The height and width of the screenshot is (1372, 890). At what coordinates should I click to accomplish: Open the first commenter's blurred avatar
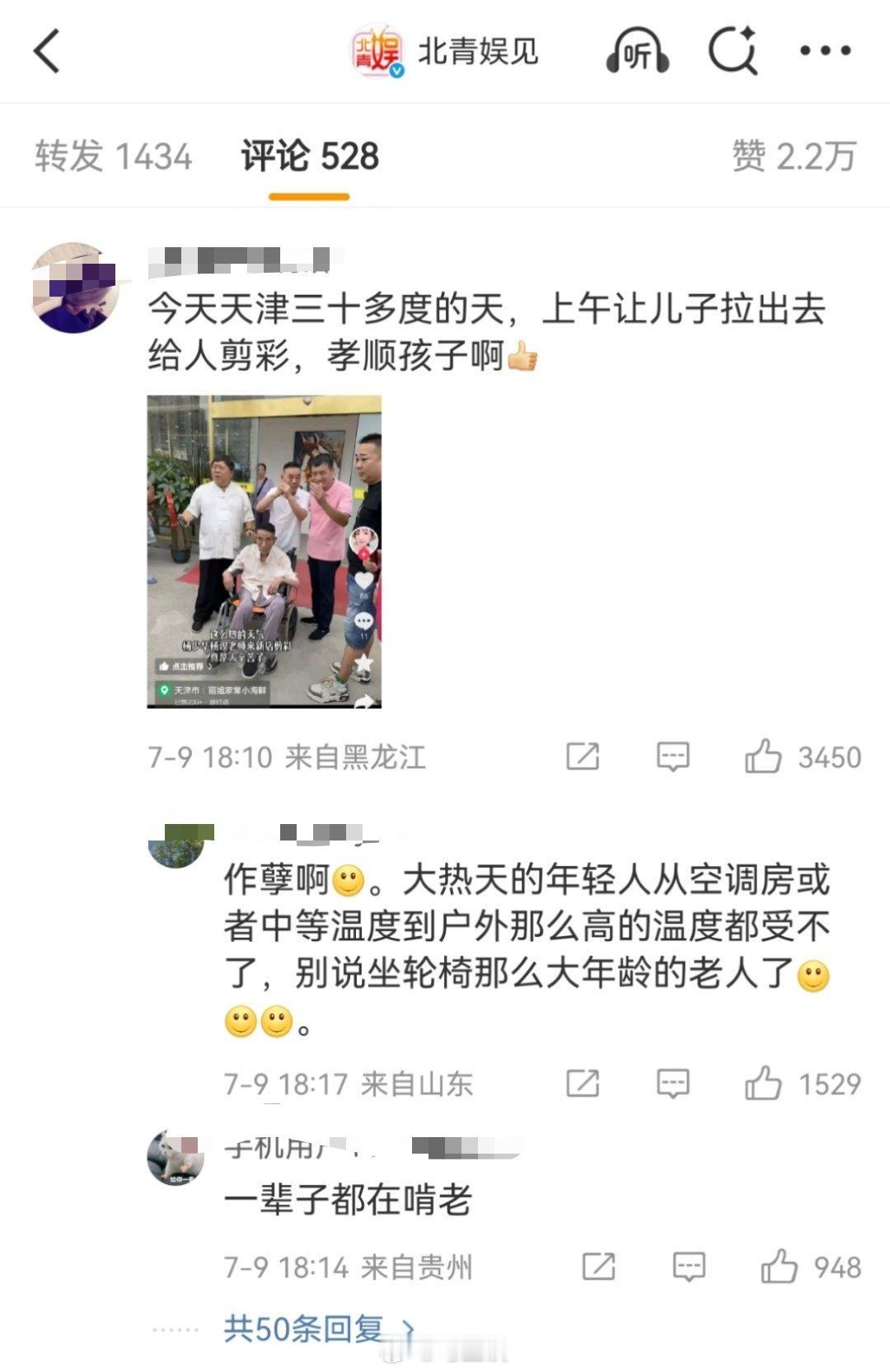click(x=76, y=288)
